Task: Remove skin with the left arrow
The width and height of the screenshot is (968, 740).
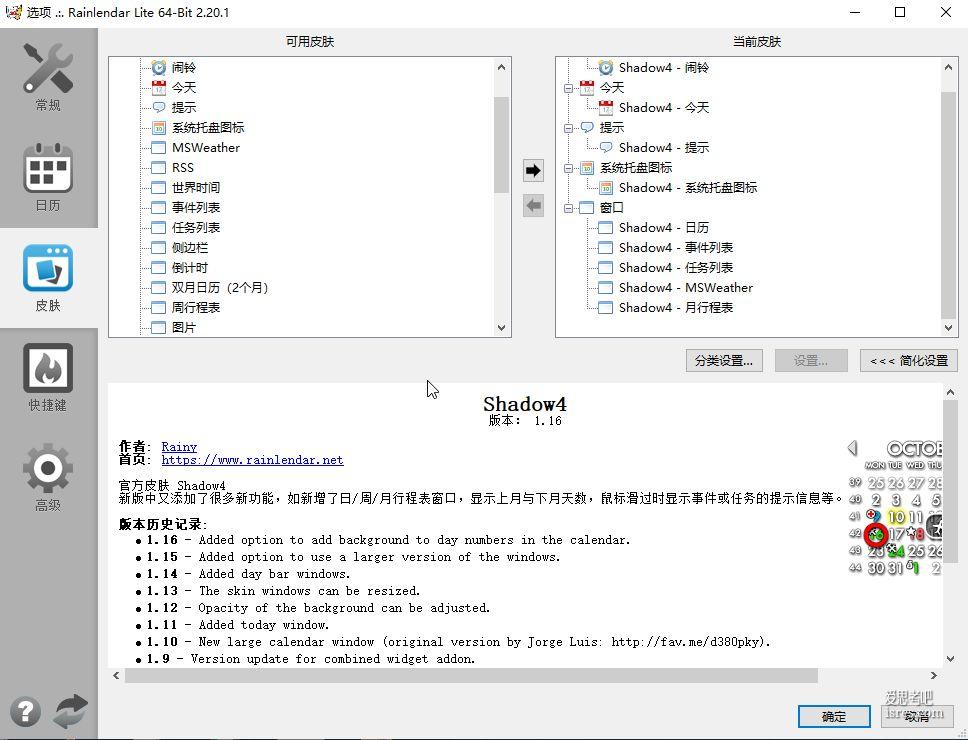Action: pyautogui.click(x=533, y=206)
